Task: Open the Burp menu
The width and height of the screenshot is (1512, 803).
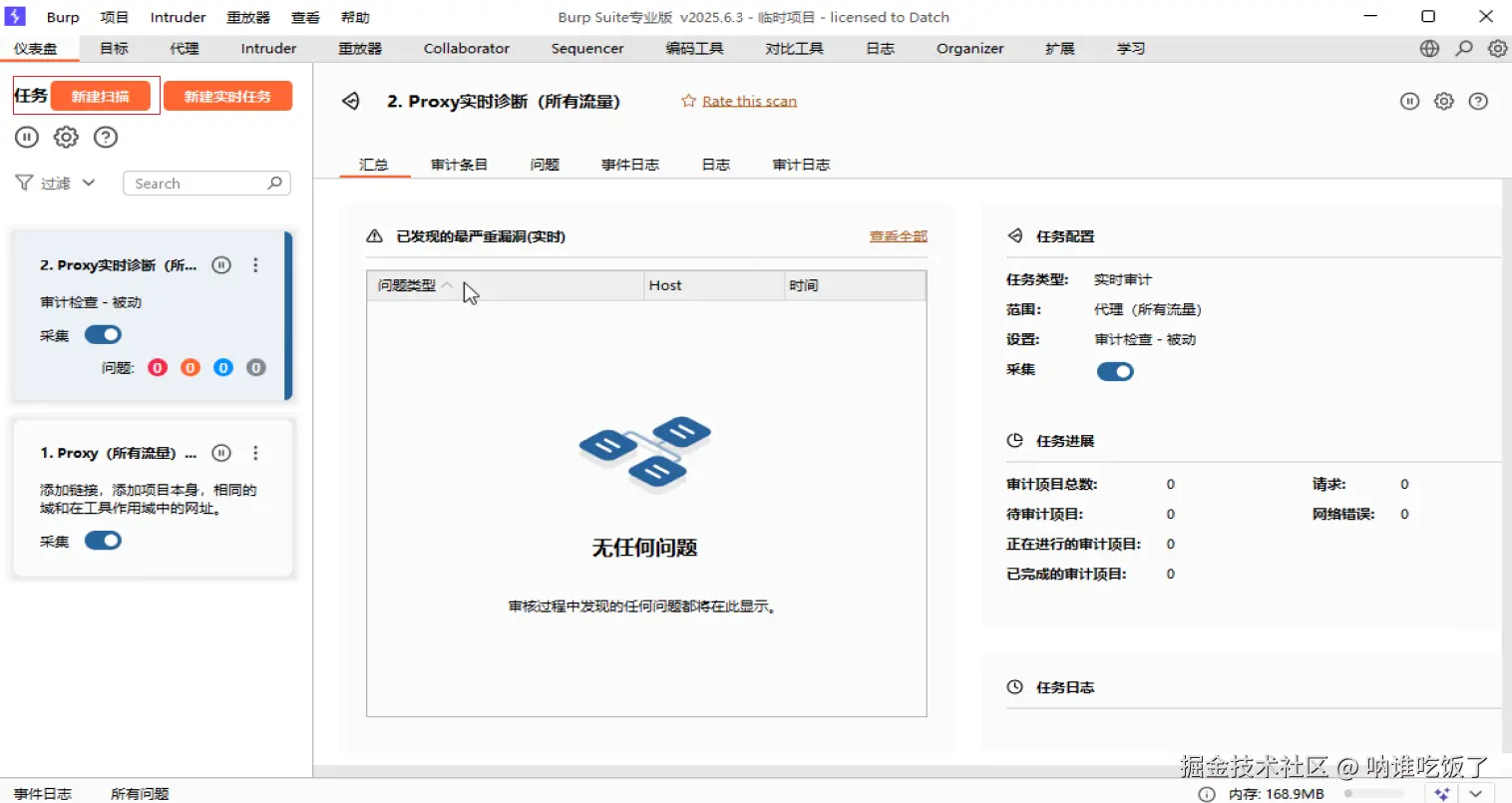Action: click(63, 17)
